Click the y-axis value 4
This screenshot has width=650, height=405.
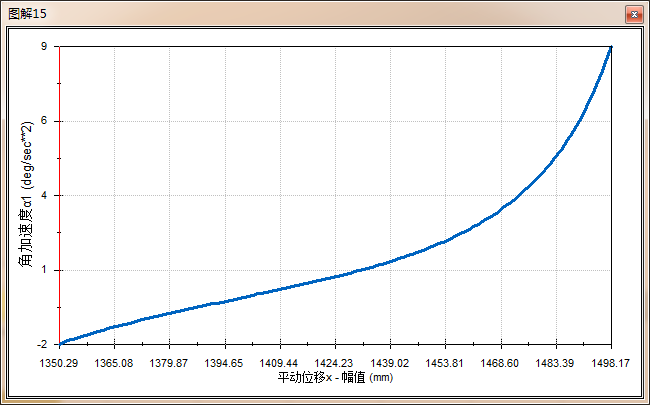click(44, 195)
